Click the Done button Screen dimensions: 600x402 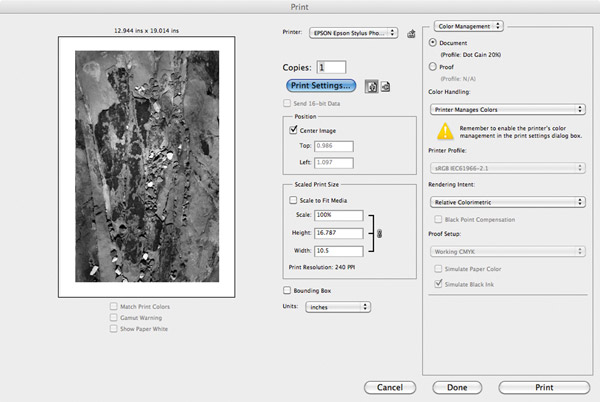(x=457, y=387)
